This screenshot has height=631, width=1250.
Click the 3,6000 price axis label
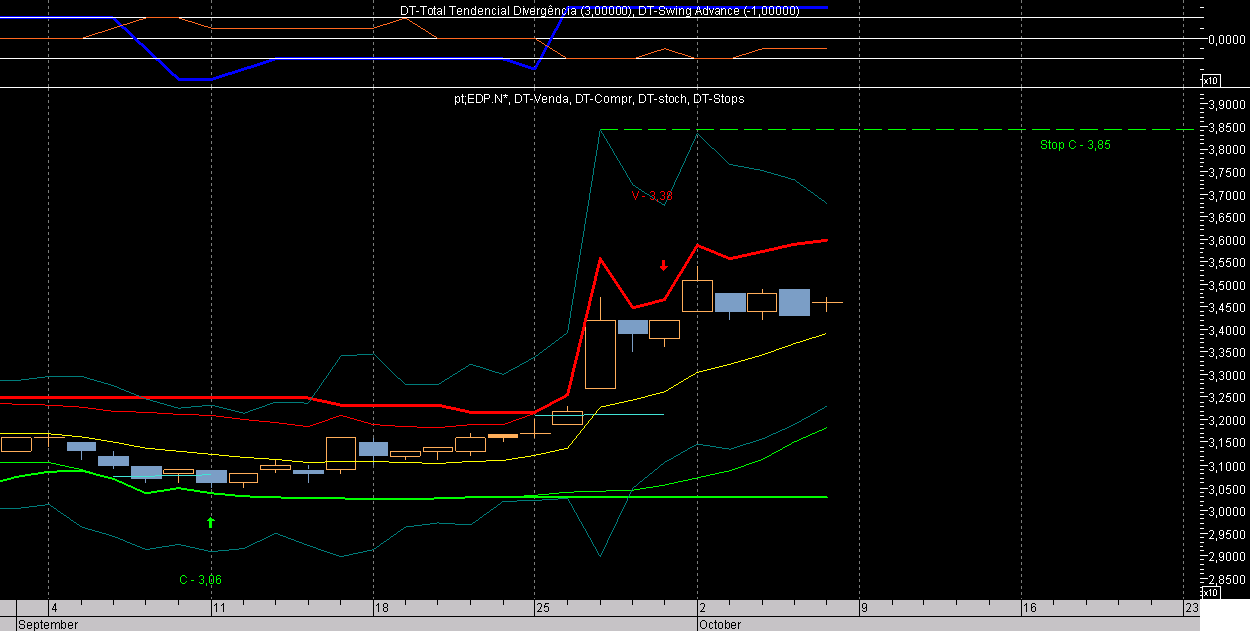[1225, 241]
